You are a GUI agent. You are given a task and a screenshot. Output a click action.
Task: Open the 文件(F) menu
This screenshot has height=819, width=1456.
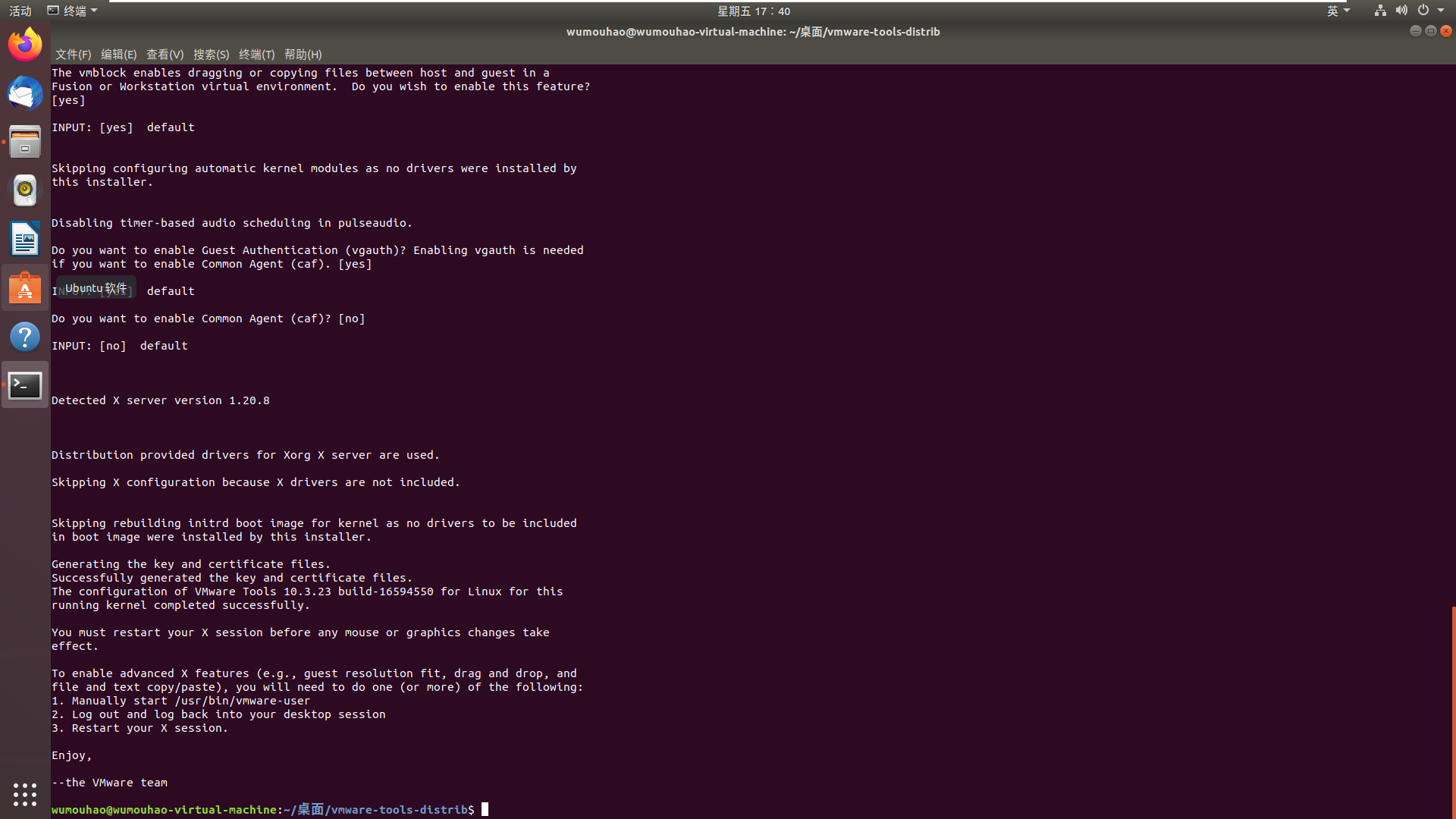point(73,55)
